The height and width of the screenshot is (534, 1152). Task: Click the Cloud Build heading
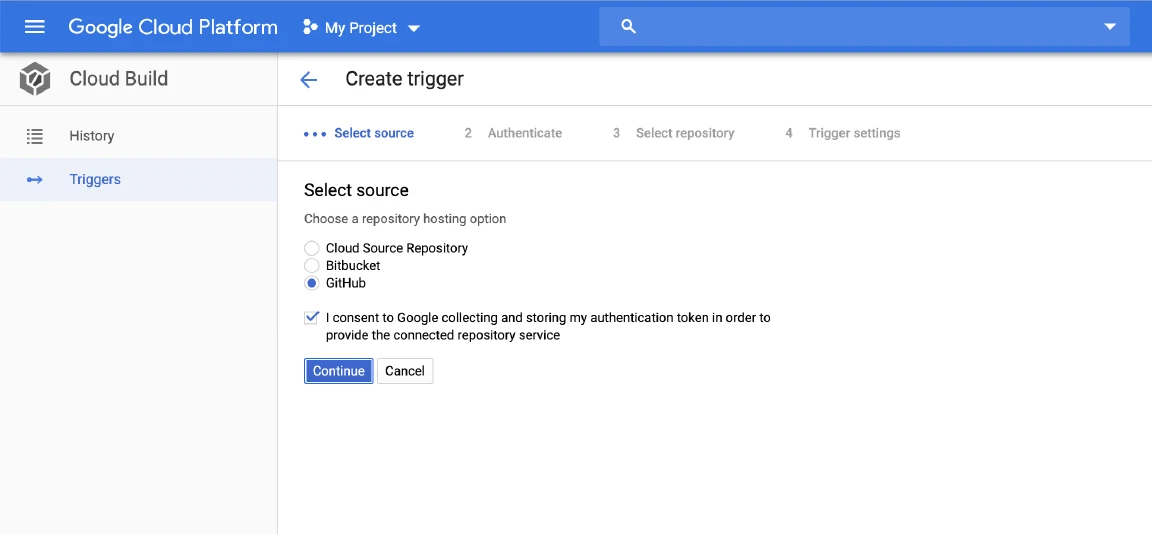pos(118,79)
